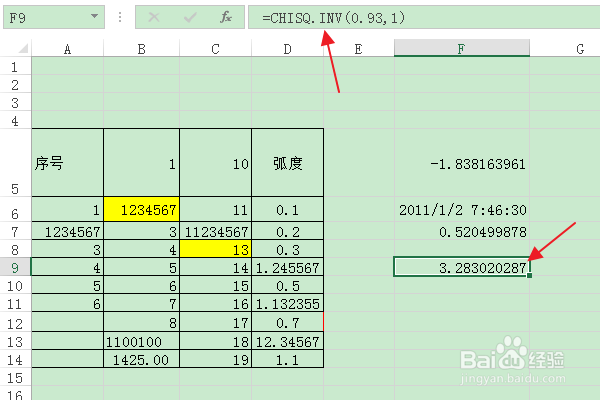Click cell with 11234567

coord(215,231)
